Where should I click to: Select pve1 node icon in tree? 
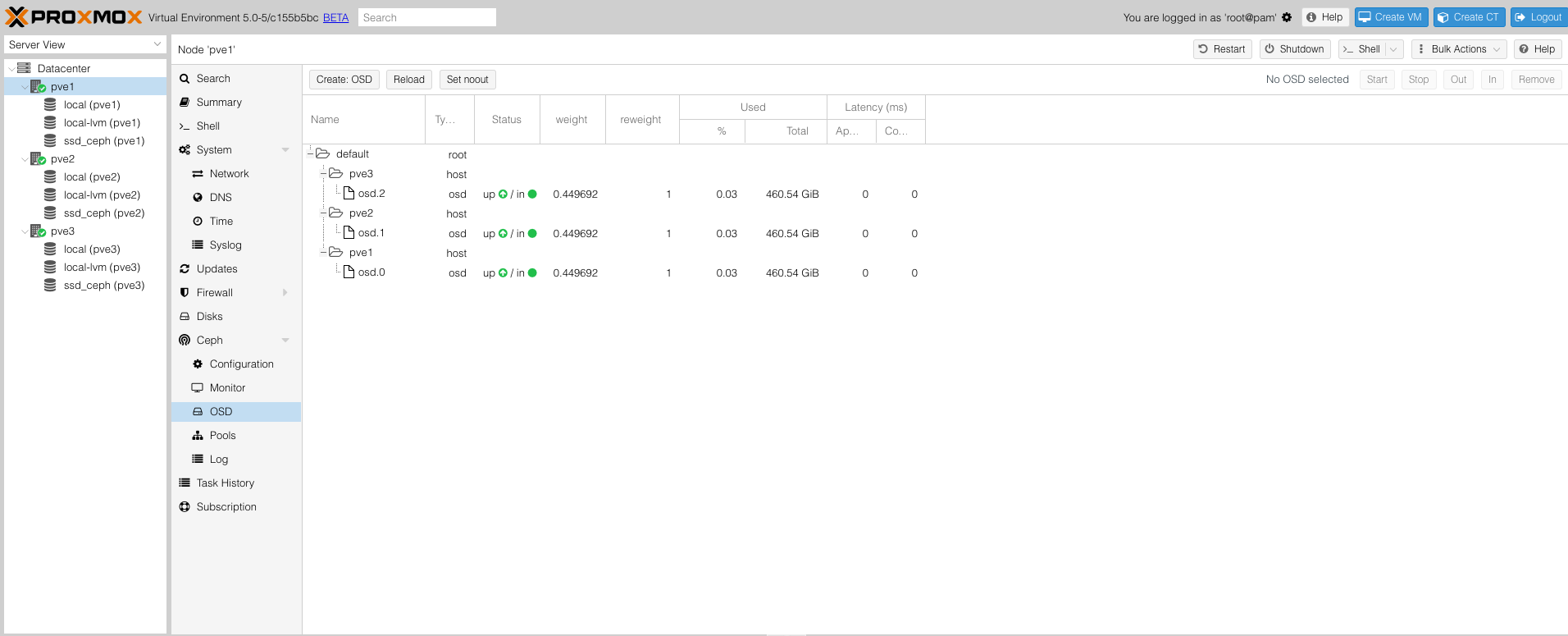38,86
